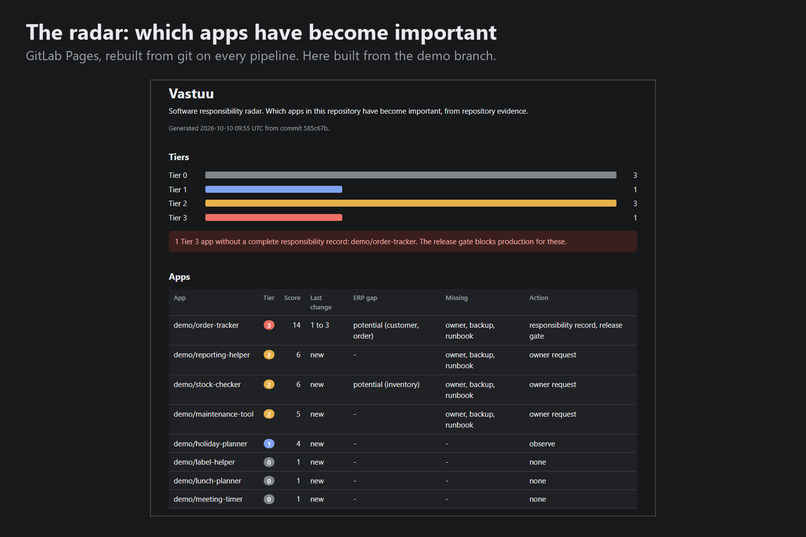Select the demo/reporting-helper app name
The image size is (806, 537).
[212, 355]
